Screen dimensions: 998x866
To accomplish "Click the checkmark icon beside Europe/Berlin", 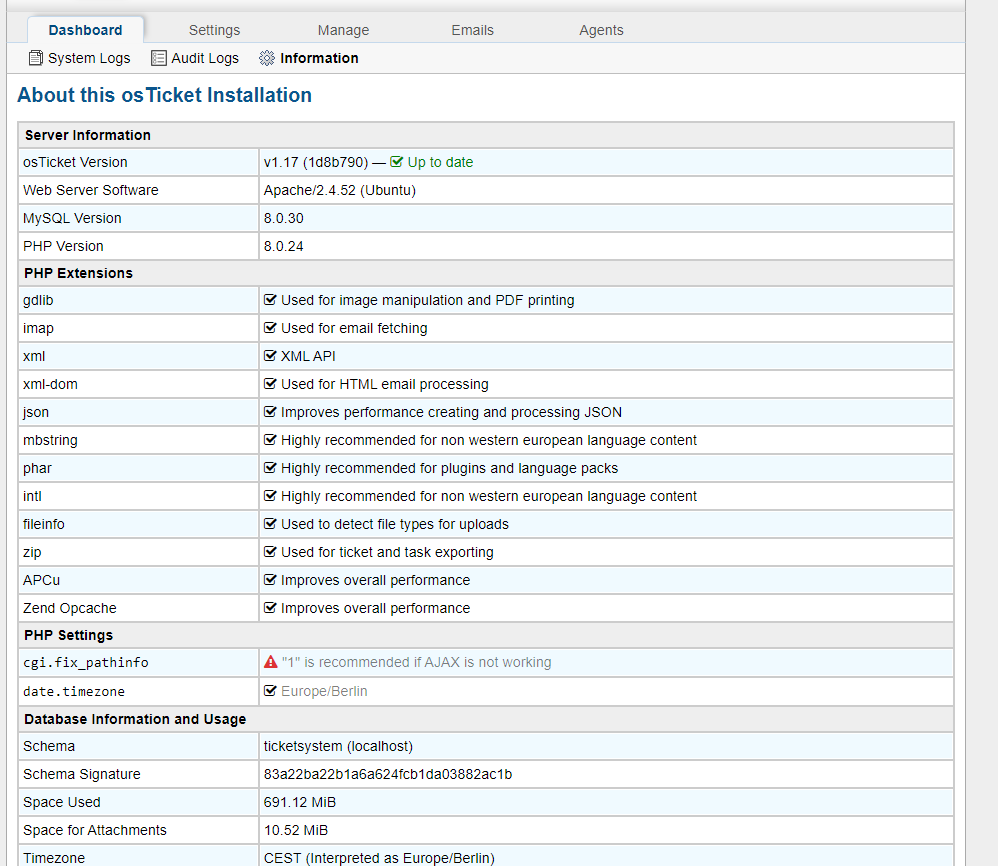I will tap(270, 691).
